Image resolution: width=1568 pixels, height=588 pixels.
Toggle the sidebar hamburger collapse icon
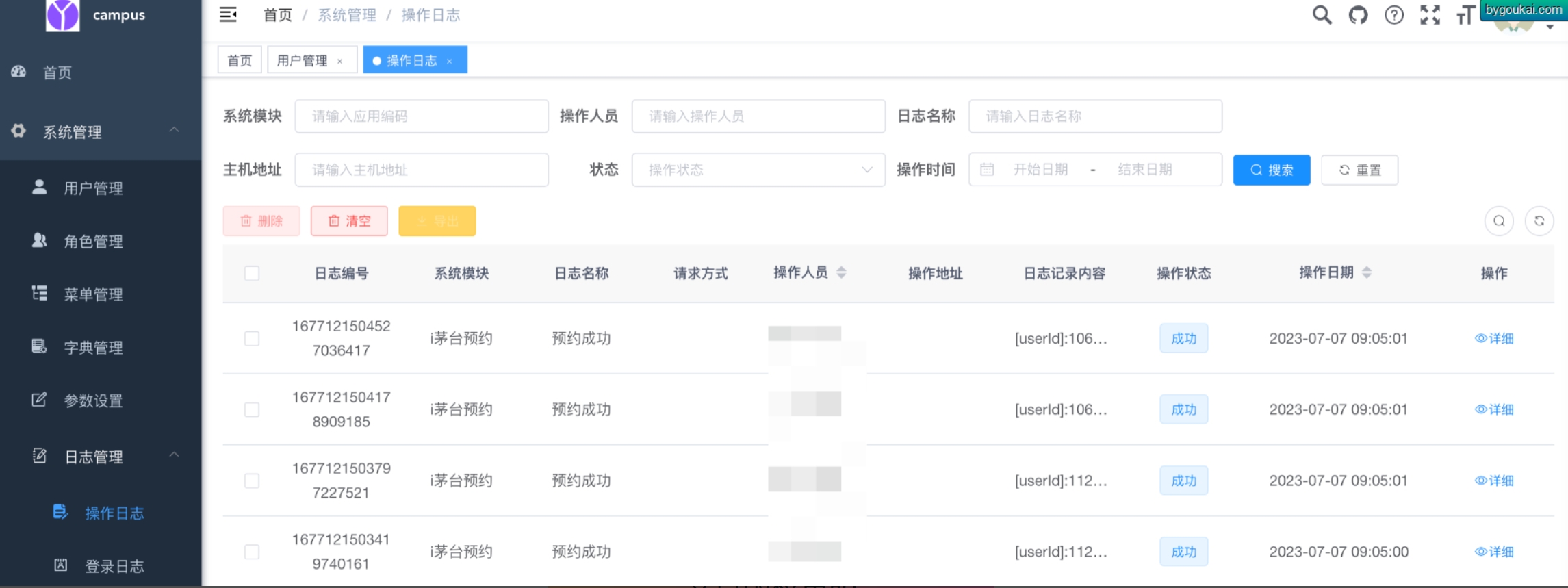click(x=228, y=14)
